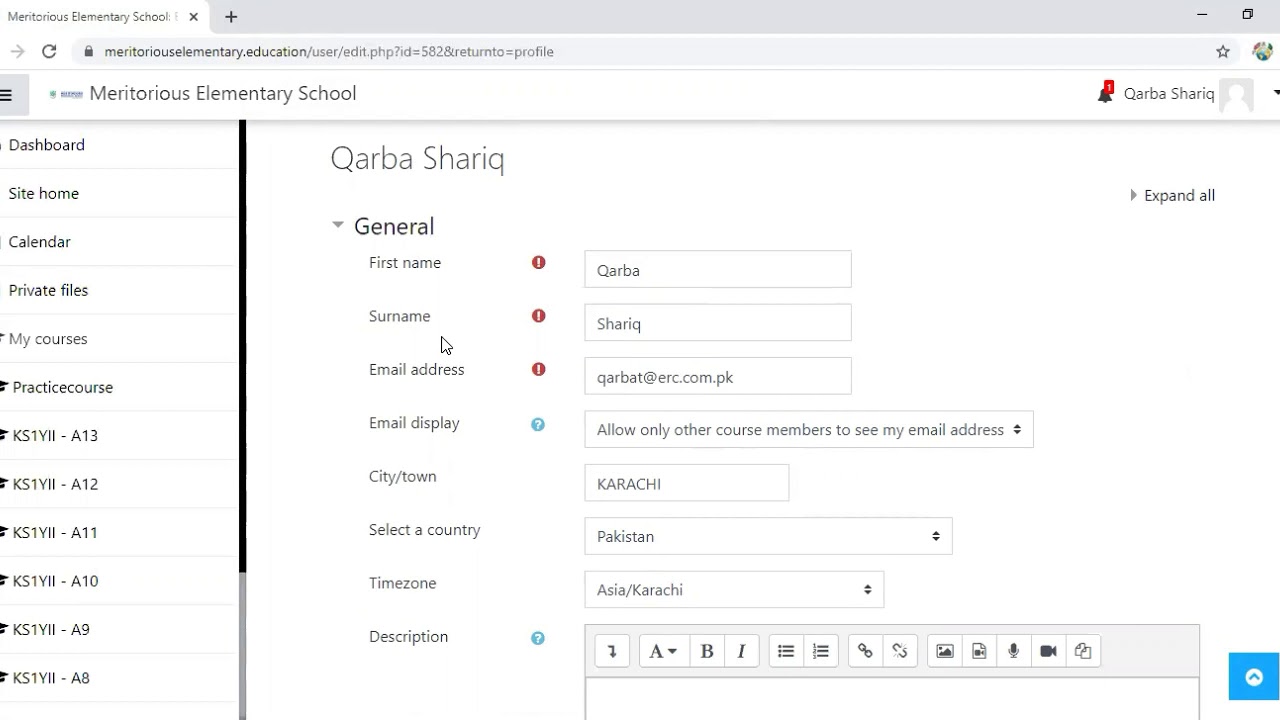Show more editor buttons in Description toolbar
The image size is (1280, 720).
[612, 651]
